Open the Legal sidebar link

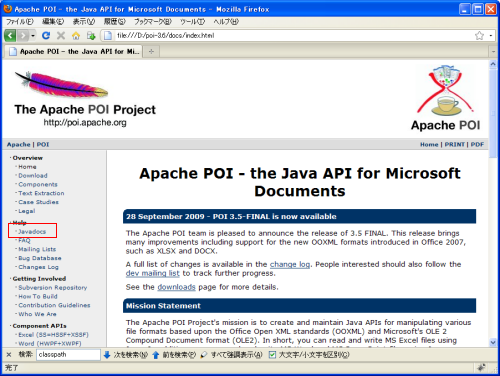pyautogui.click(x=27, y=211)
